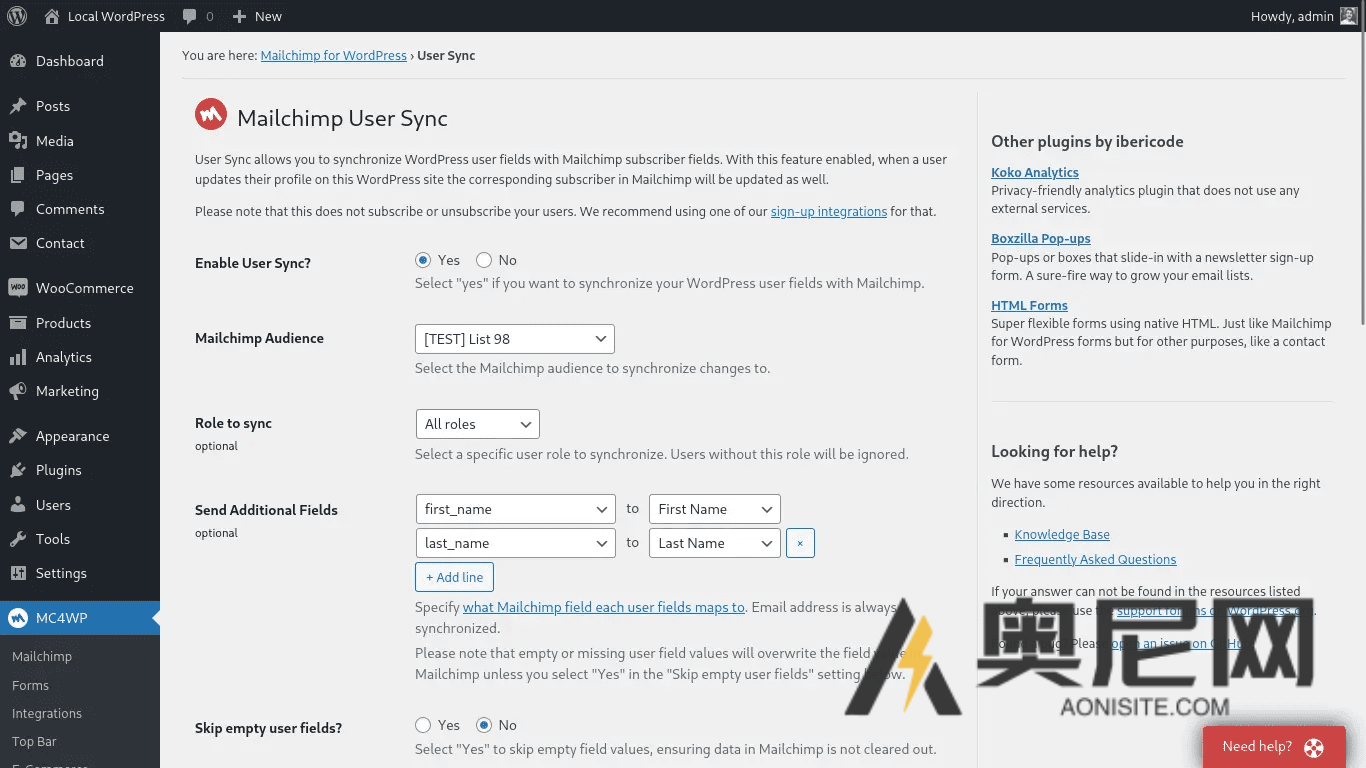The image size is (1366, 768).
Task: Follow the Mailchimp for WordPress breadcrumb link
Action: [x=334, y=56]
